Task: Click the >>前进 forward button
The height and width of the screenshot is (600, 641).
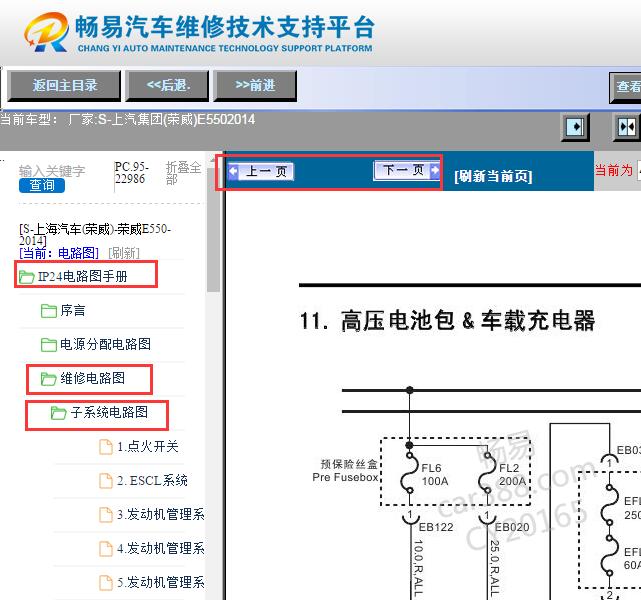Action: click(255, 85)
